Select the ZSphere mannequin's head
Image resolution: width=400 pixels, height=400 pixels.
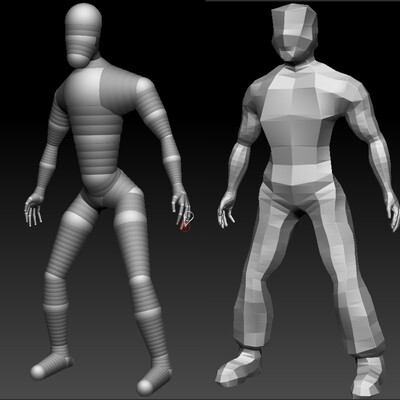pos(83,35)
